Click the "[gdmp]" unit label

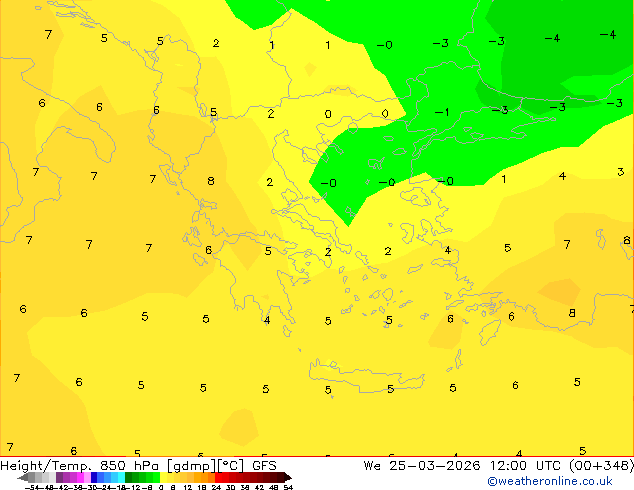tap(192, 466)
